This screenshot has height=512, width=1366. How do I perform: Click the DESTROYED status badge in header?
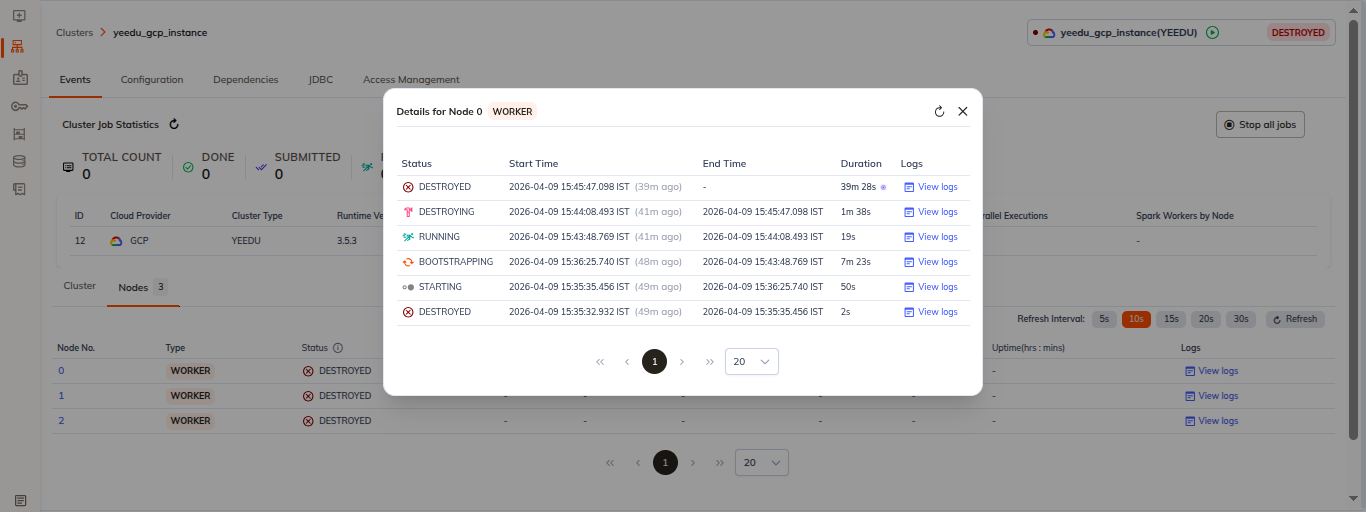point(1298,33)
